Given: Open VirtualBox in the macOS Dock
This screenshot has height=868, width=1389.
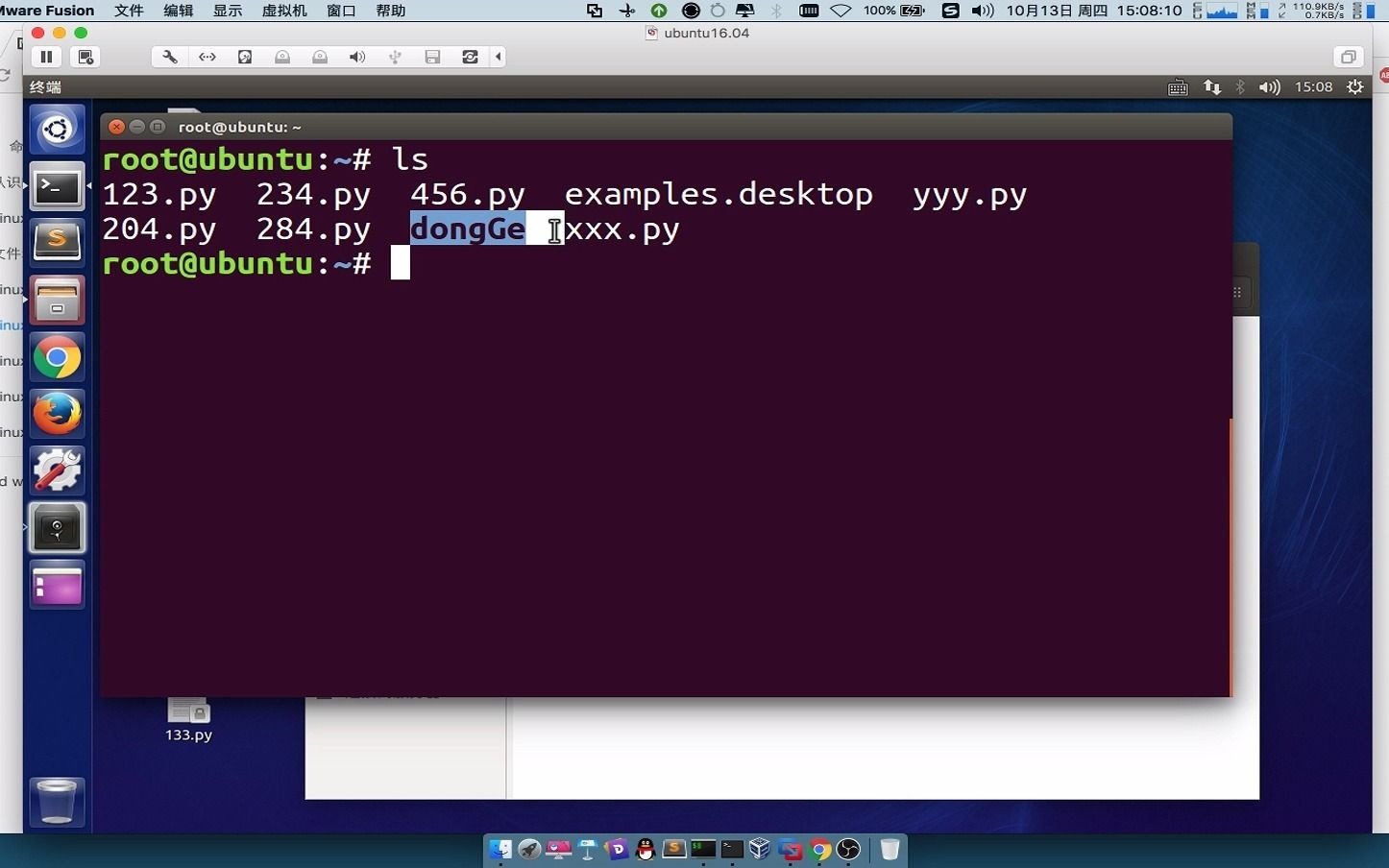Looking at the screenshot, I should coord(760,850).
